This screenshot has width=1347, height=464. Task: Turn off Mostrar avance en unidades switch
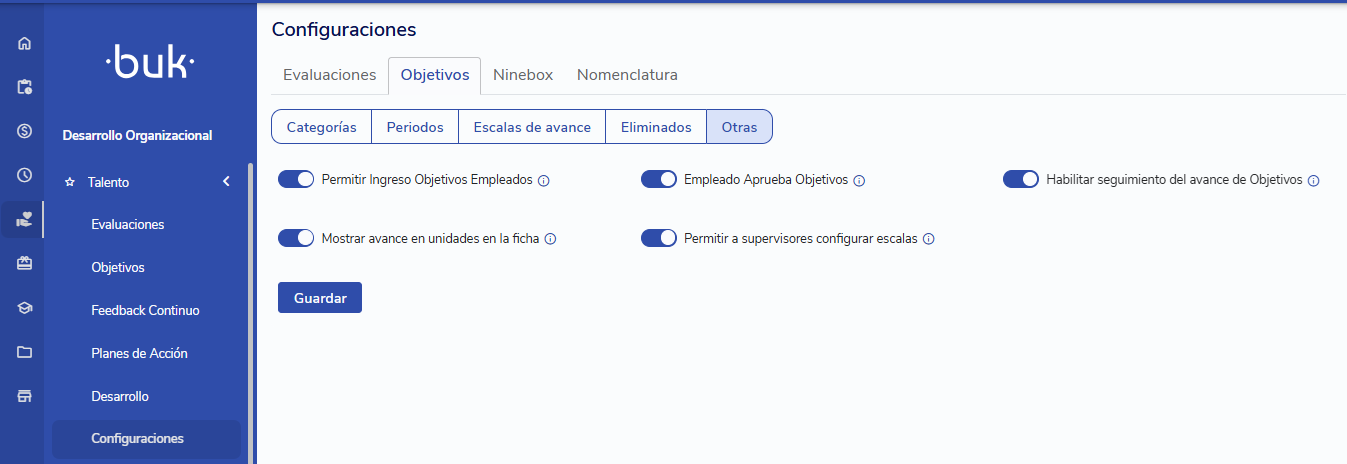point(296,238)
